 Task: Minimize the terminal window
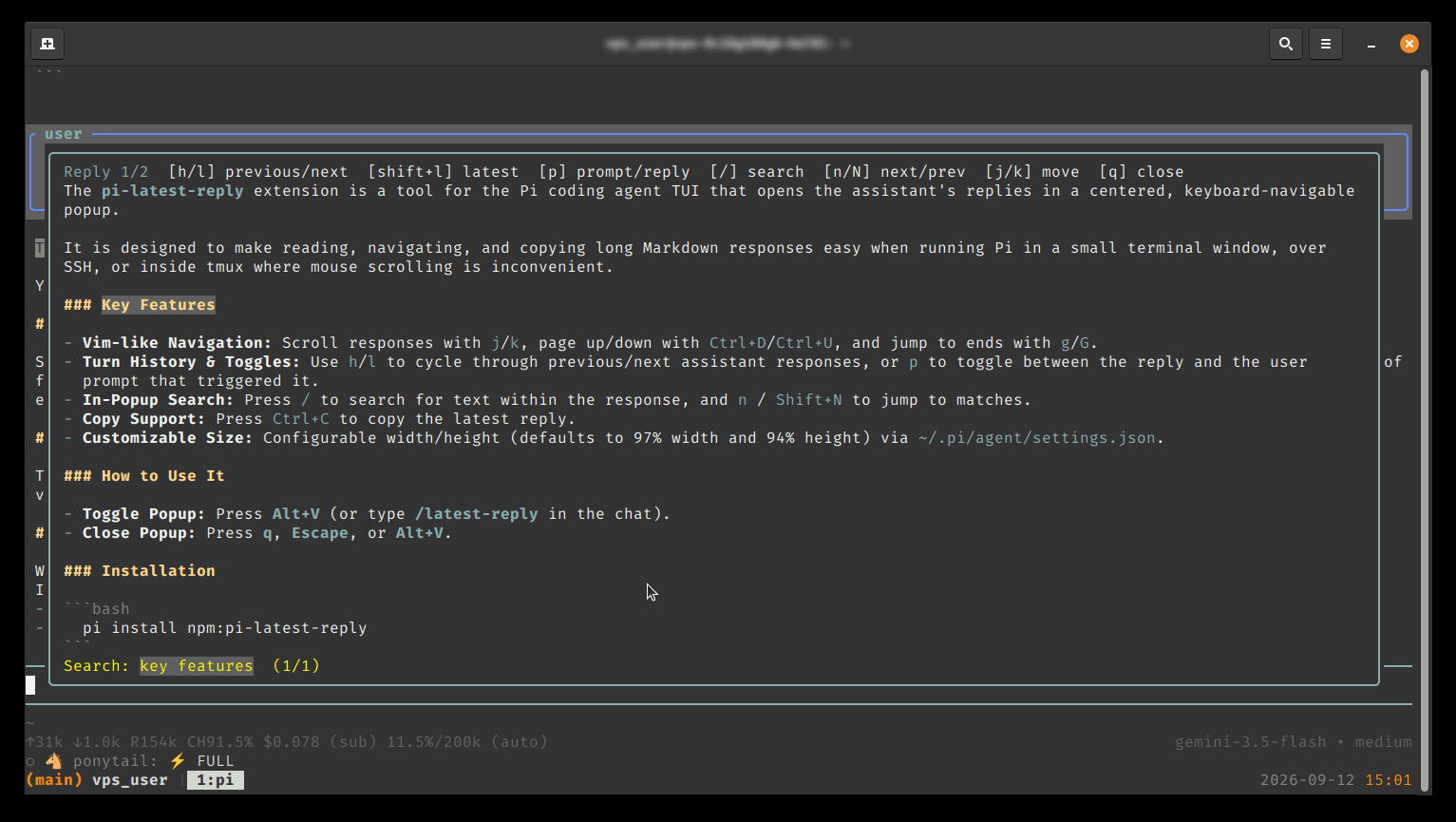[1371, 45]
